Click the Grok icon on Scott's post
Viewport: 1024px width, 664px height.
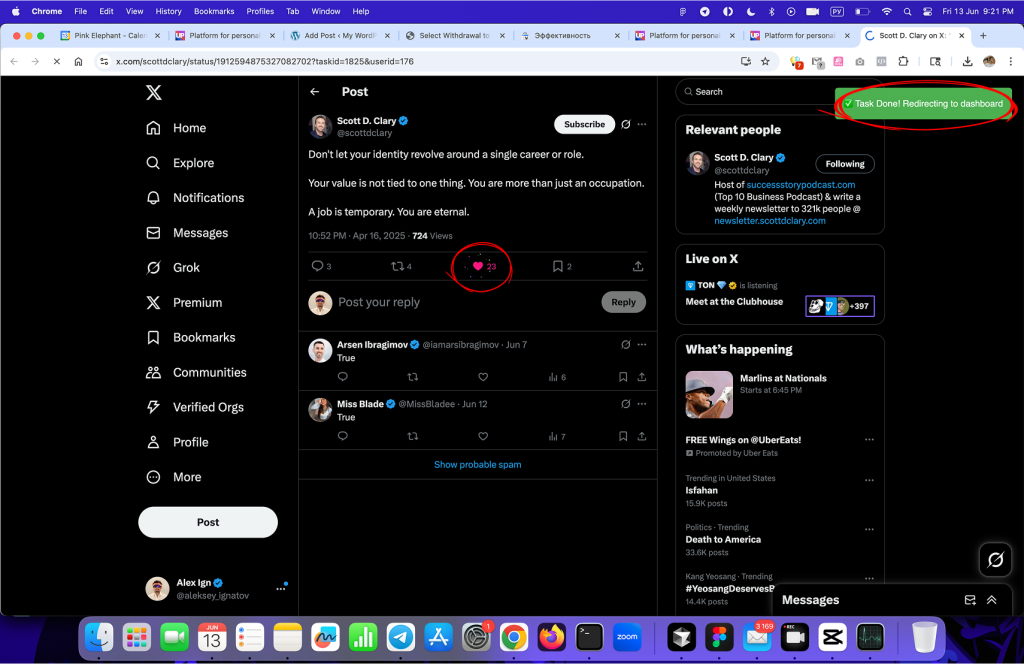626,124
